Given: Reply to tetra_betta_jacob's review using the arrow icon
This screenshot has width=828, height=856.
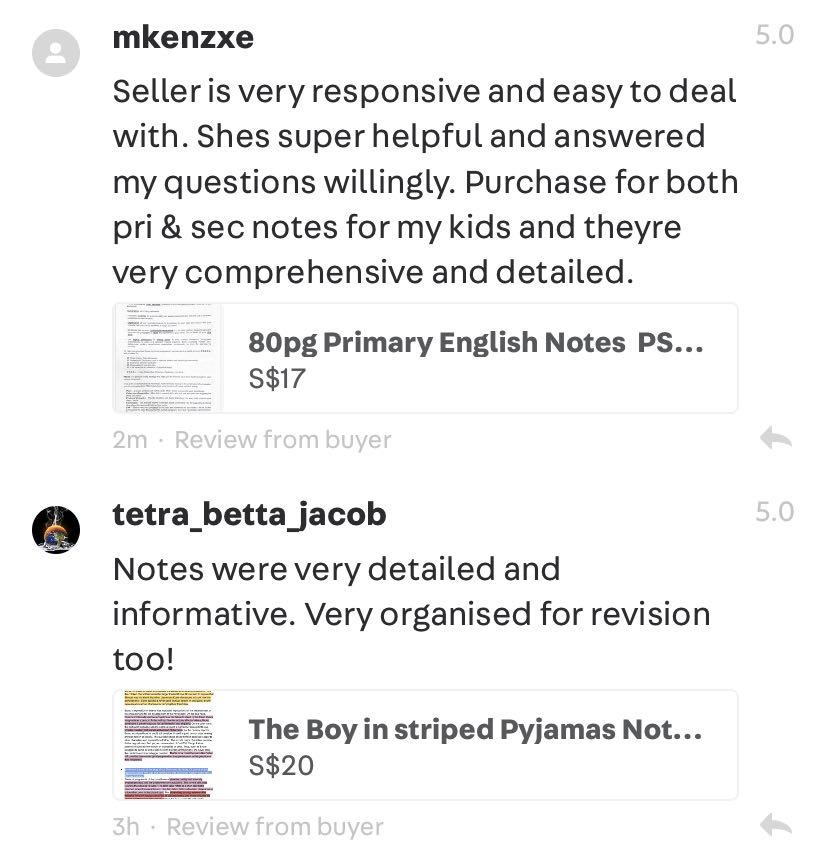Looking at the screenshot, I should [x=776, y=825].
